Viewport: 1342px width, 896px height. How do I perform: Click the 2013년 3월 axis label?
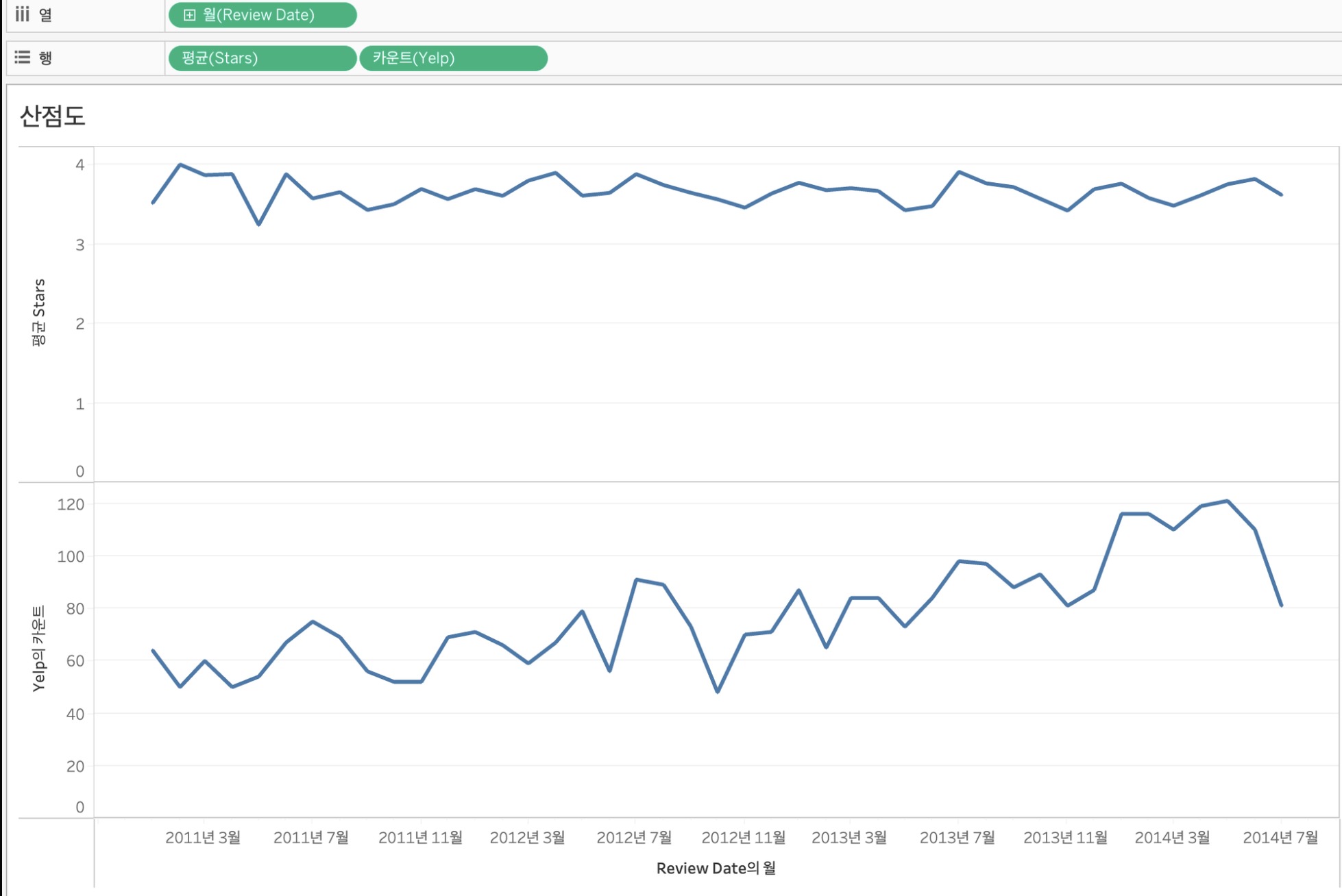849,837
